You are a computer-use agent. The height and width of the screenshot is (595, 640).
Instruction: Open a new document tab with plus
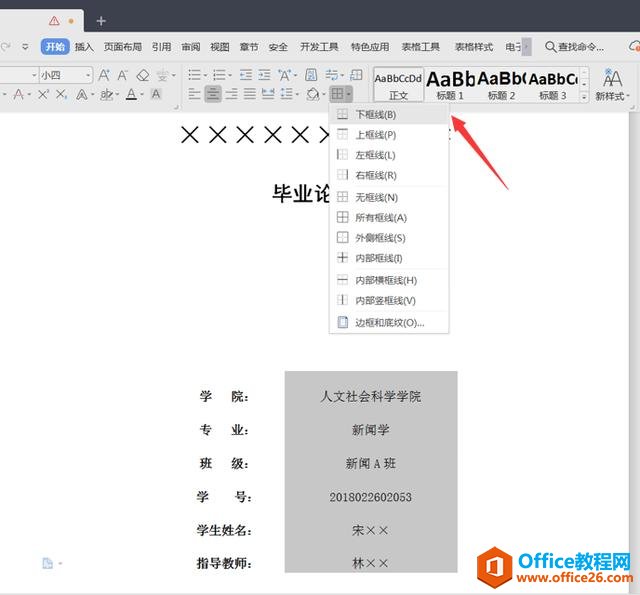101,21
